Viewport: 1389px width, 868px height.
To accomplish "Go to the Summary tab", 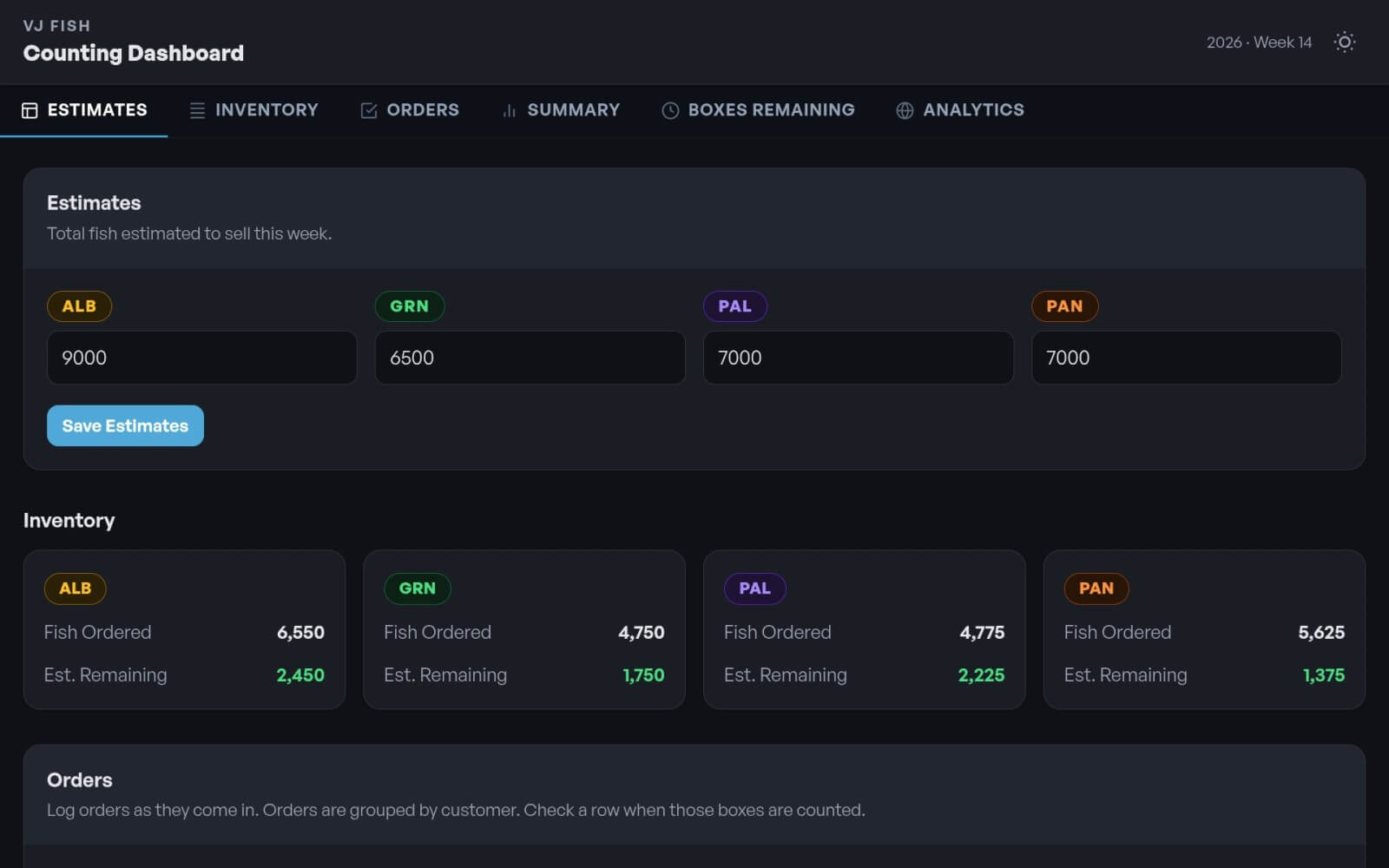I will tap(573, 110).
